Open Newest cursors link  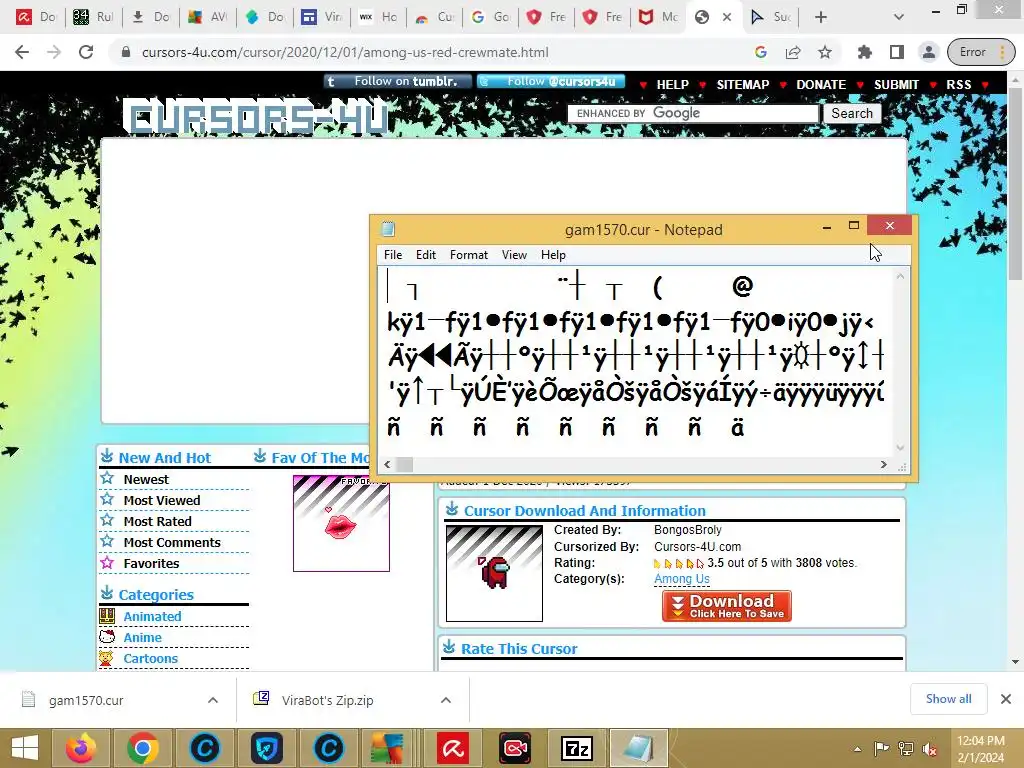tap(146, 479)
